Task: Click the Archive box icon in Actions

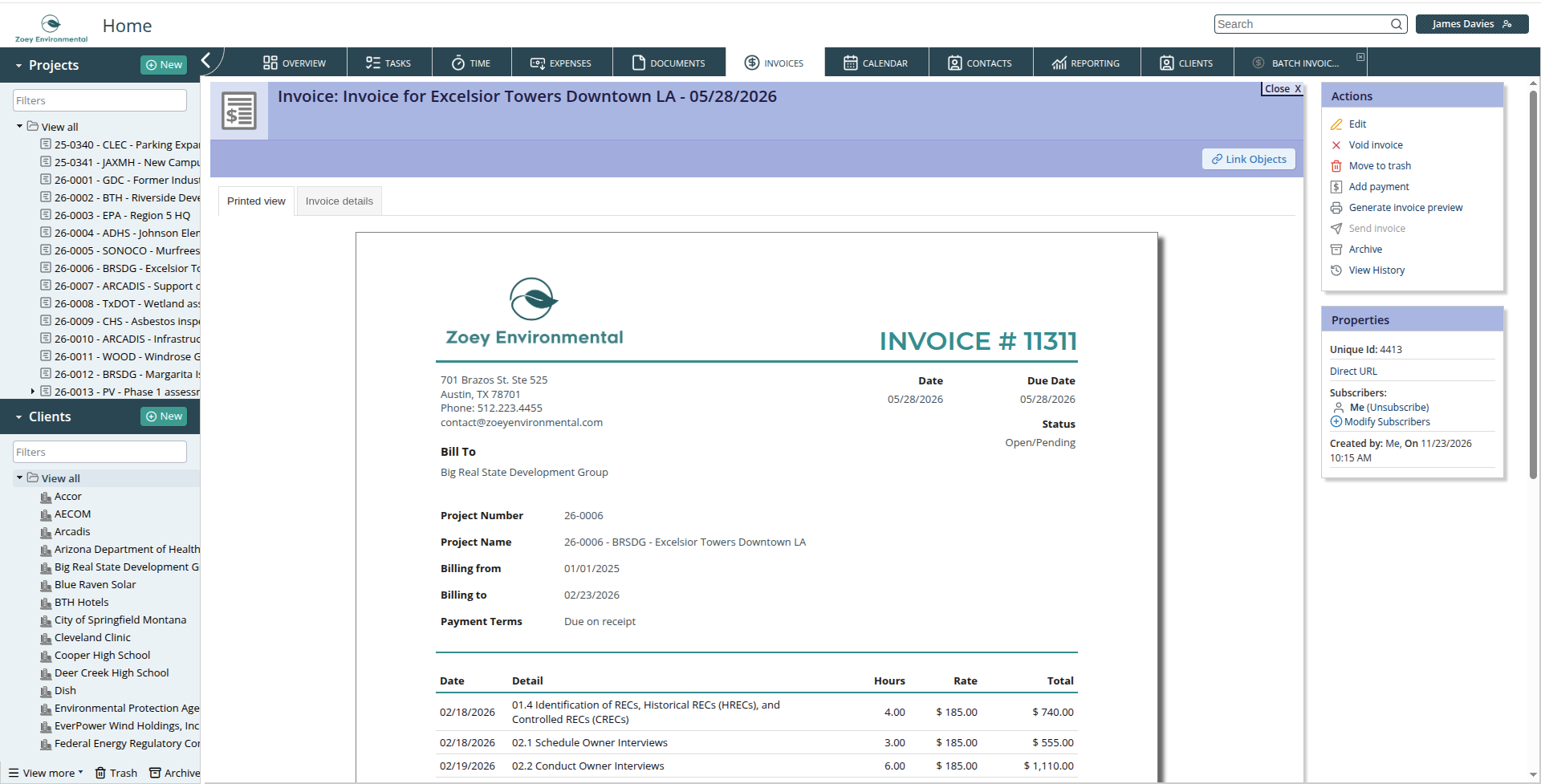Action: (1336, 250)
